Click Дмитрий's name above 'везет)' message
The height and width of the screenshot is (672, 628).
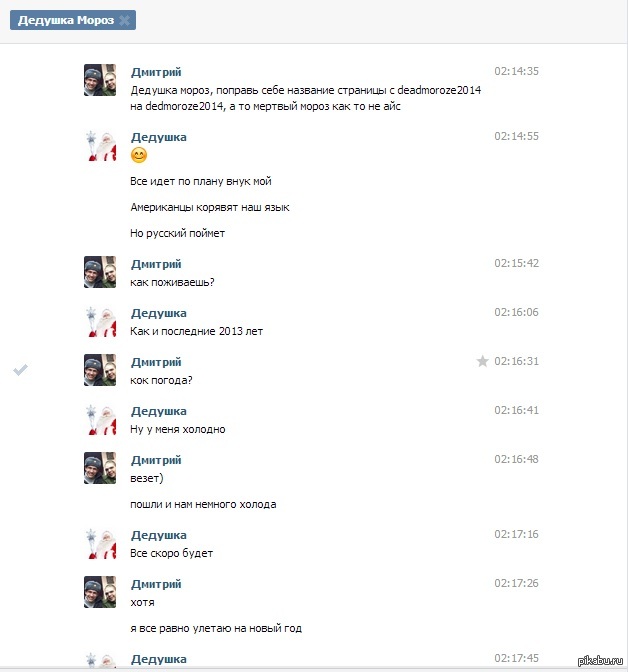[x=156, y=460]
